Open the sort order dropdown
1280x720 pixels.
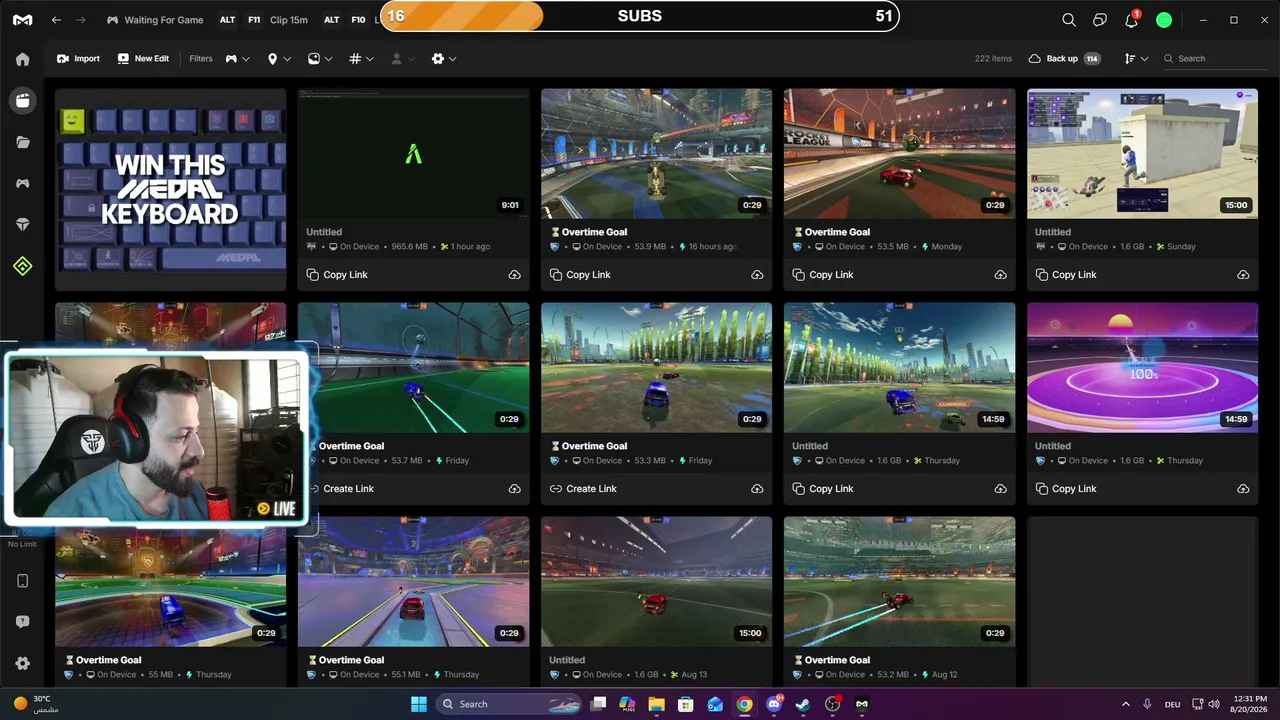(1136, 59)
